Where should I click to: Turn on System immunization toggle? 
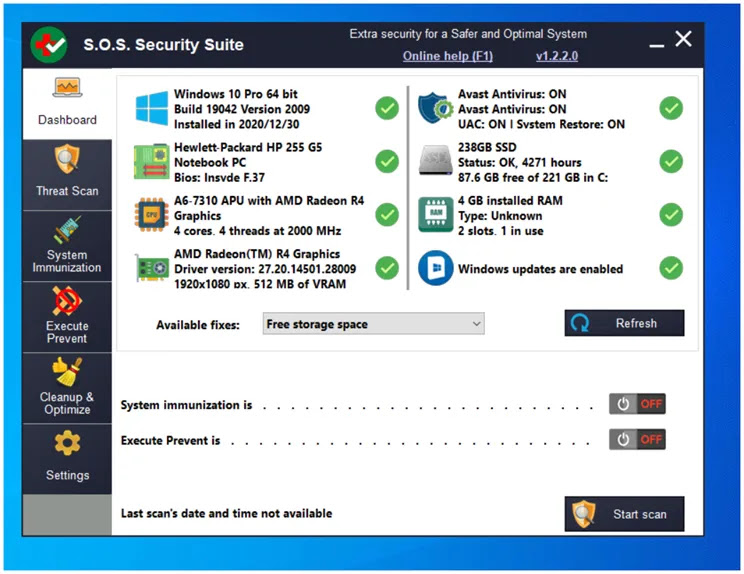click(x=637, y=404)
